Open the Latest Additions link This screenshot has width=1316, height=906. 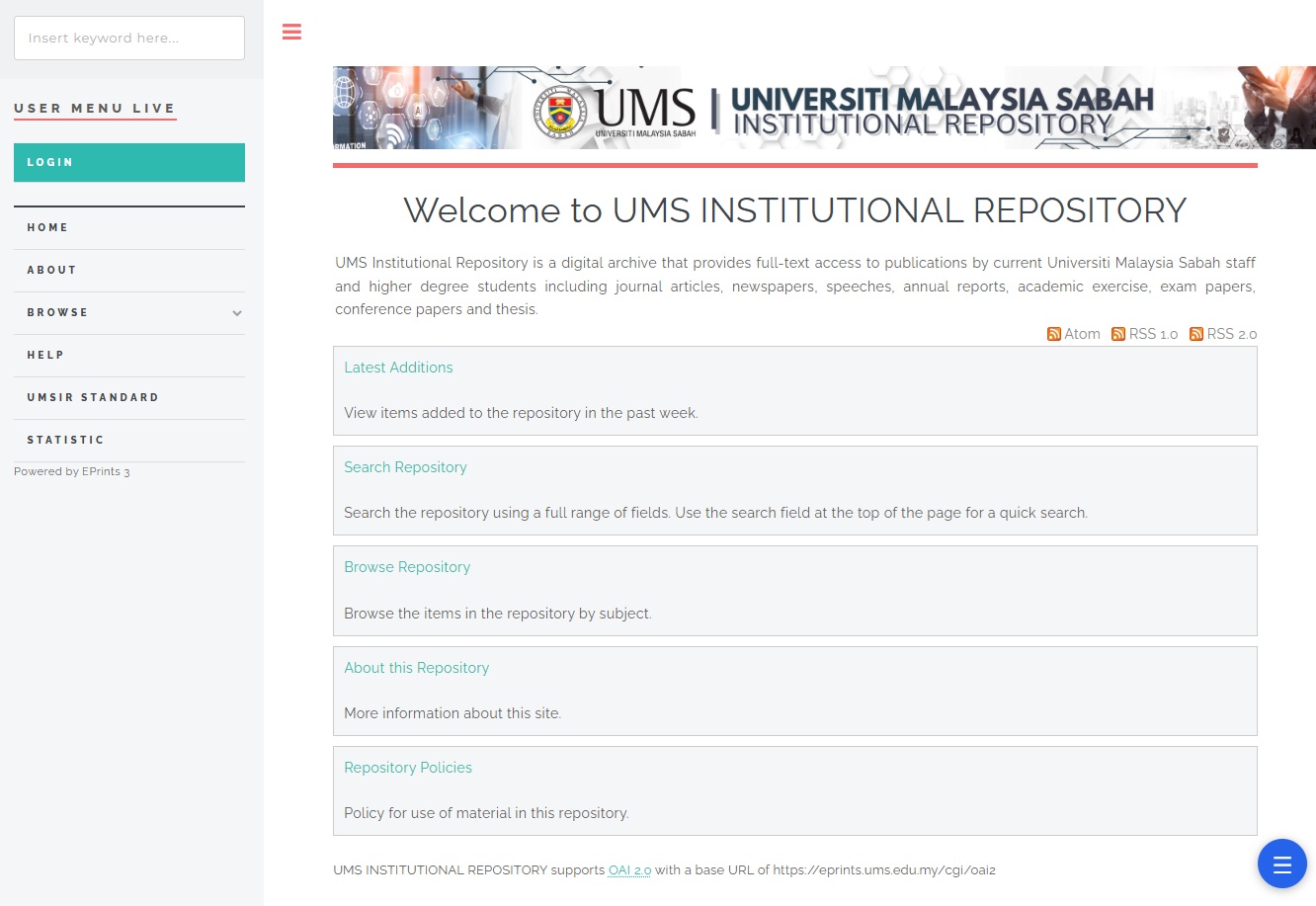[398, 368]
